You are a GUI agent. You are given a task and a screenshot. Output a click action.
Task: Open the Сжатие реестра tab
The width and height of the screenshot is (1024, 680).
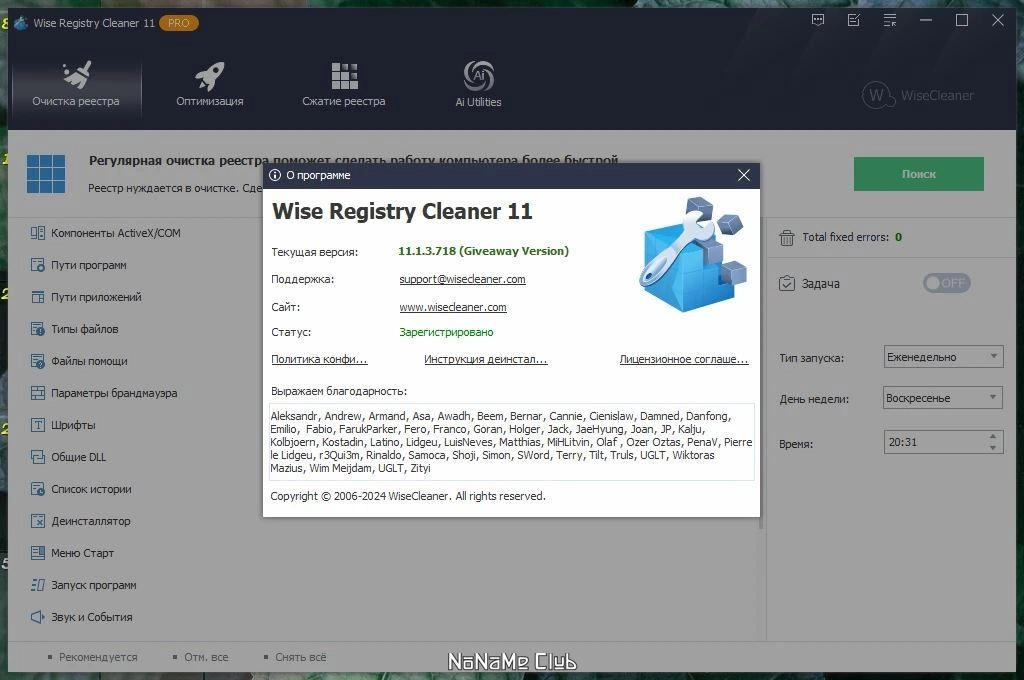point(344,85)
